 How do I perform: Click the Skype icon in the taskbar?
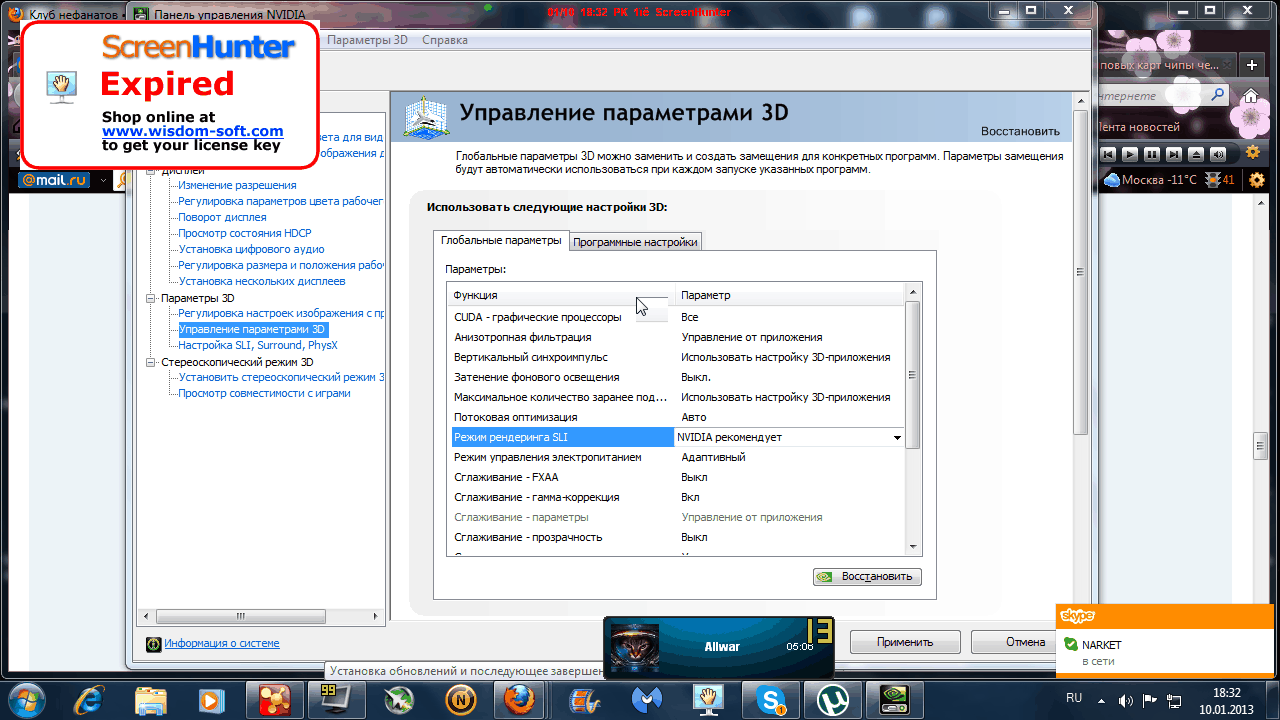click(x=772, y=697)
